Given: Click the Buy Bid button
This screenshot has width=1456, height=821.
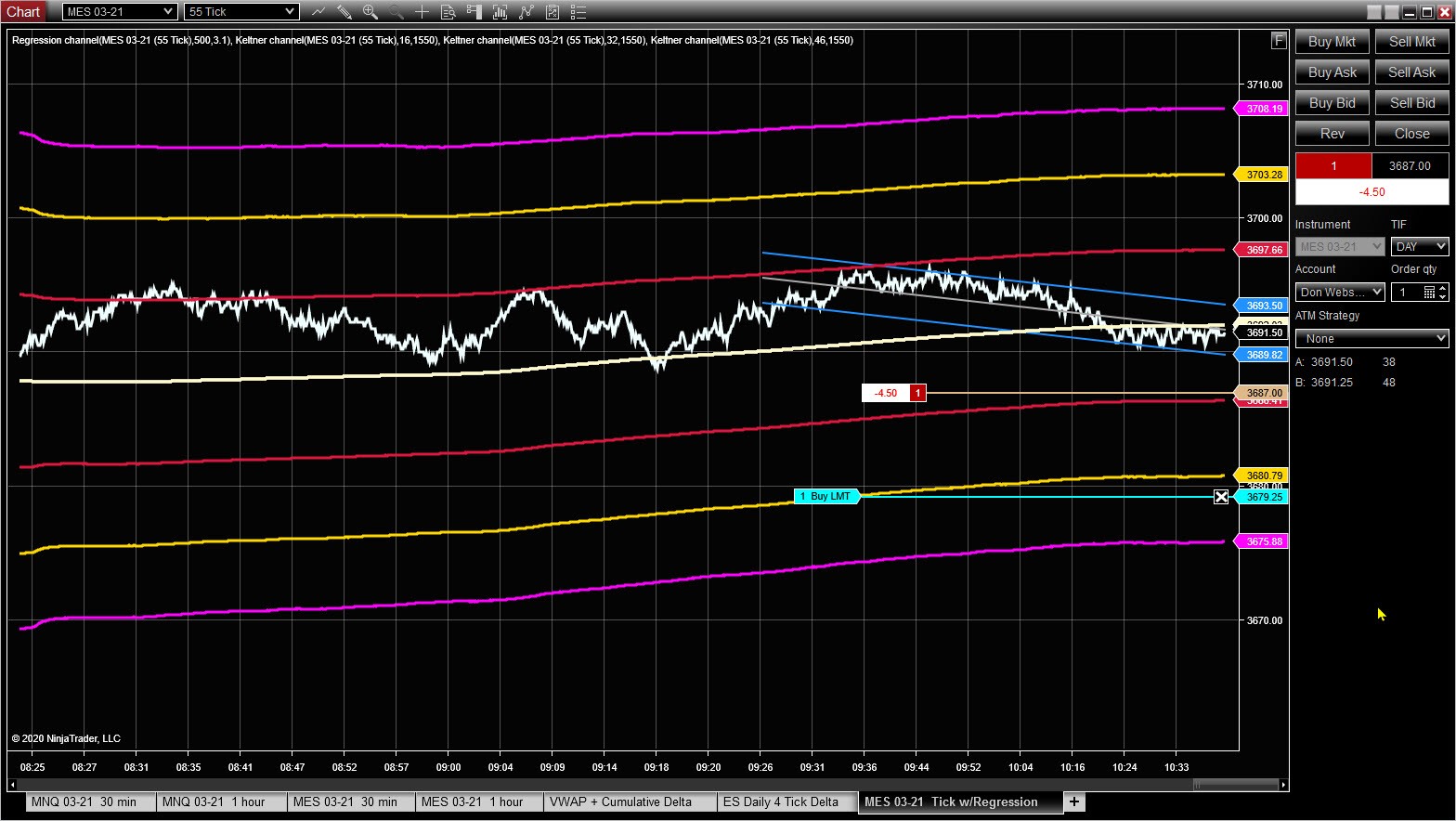Looking at the screenshot, I should pyautogui.click(x=1332, y=103).
